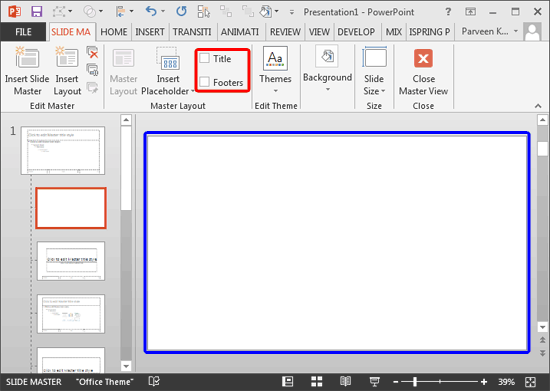
Task: Click the Save icon in quick access toolbar
Action: coord(36,12)
